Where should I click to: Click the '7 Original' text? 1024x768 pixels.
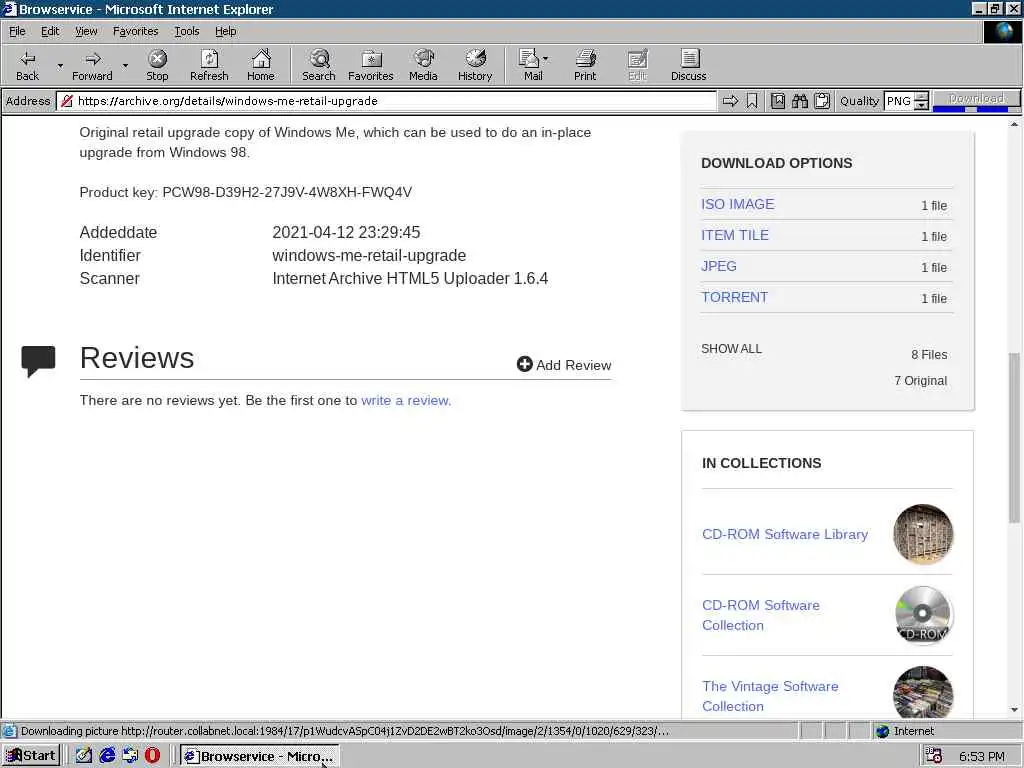coord(920,380)
